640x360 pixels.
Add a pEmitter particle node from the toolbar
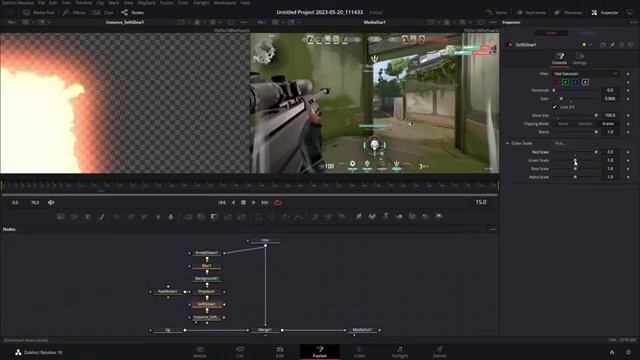315,217
